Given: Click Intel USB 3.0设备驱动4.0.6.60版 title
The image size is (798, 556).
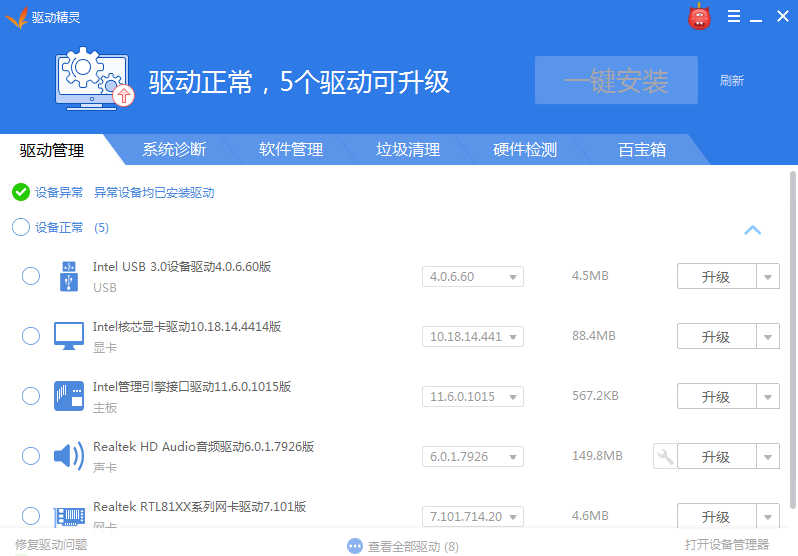Looking at the screenshot, I should point(182,266).
